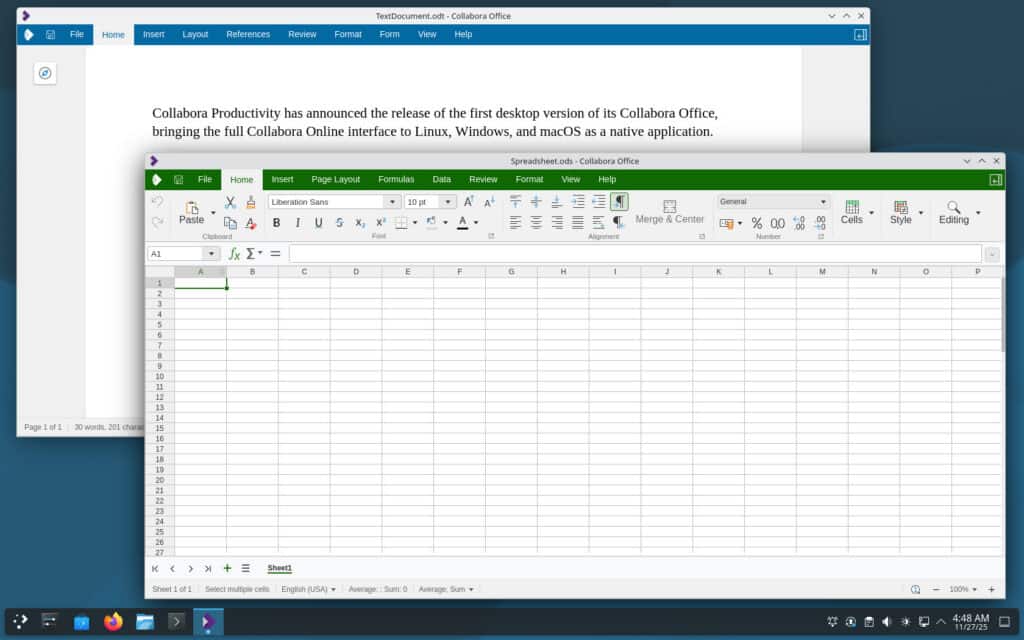Select the Strikethrough formatting icon
Image resolution: width=1024 pixels, height=640 pixels.
coord(339,223)
